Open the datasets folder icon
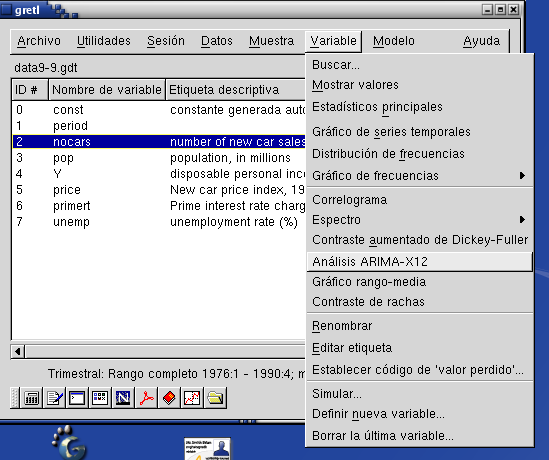 [x=215, y=398]
